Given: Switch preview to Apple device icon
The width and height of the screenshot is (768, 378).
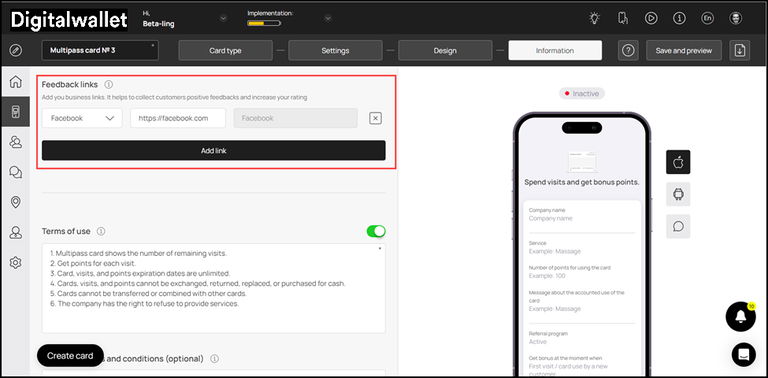Looking at the screenshot, I should click(x=678, y=162).
